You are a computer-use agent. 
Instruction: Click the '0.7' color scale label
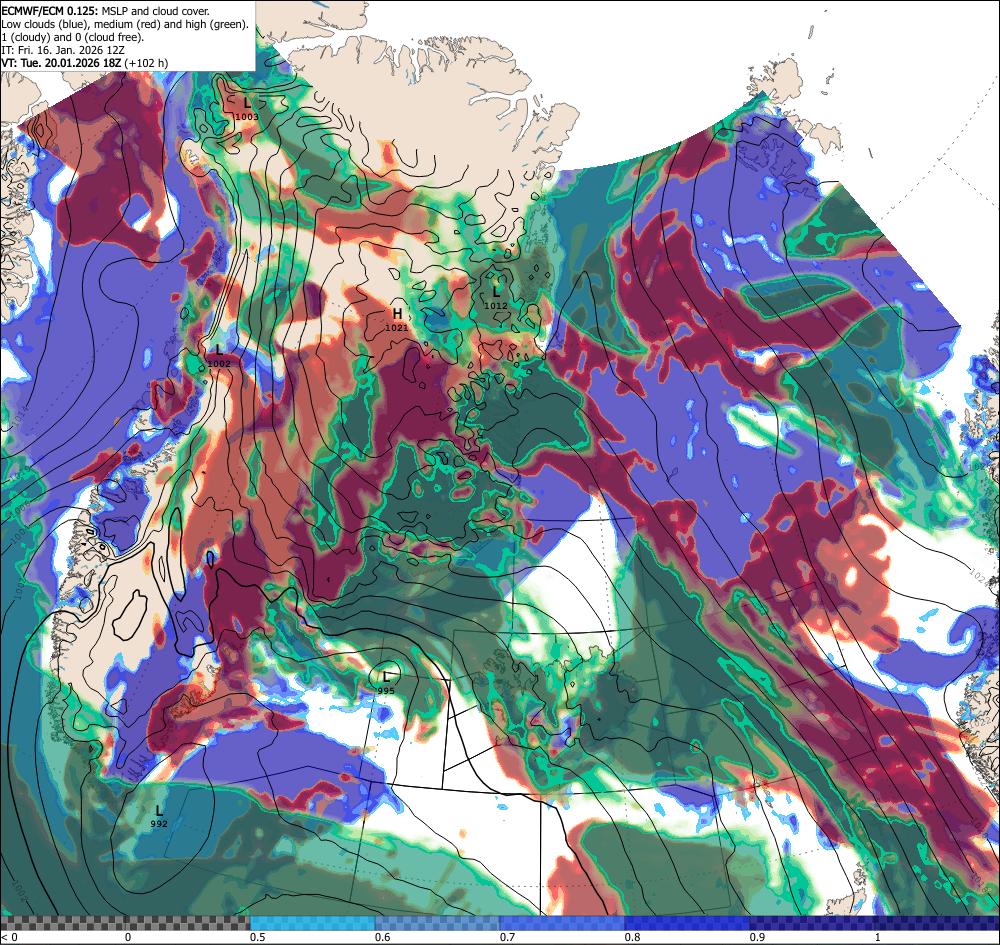coord(508,937)
